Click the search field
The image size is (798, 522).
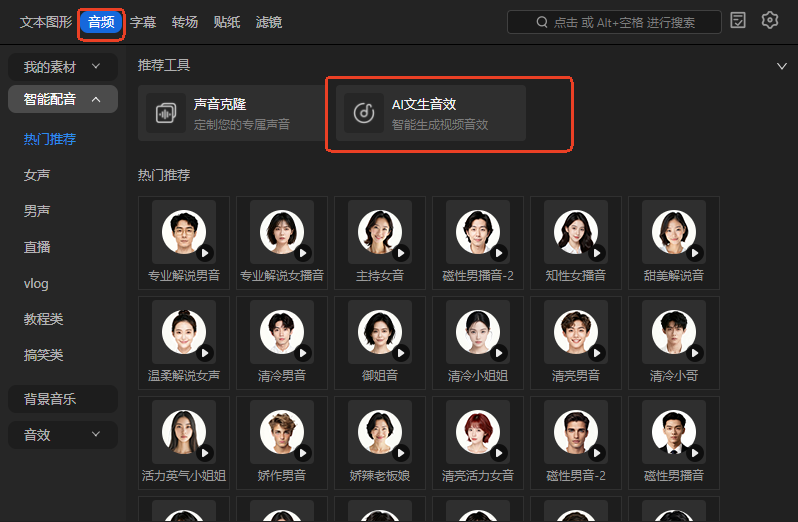[614, 22]
